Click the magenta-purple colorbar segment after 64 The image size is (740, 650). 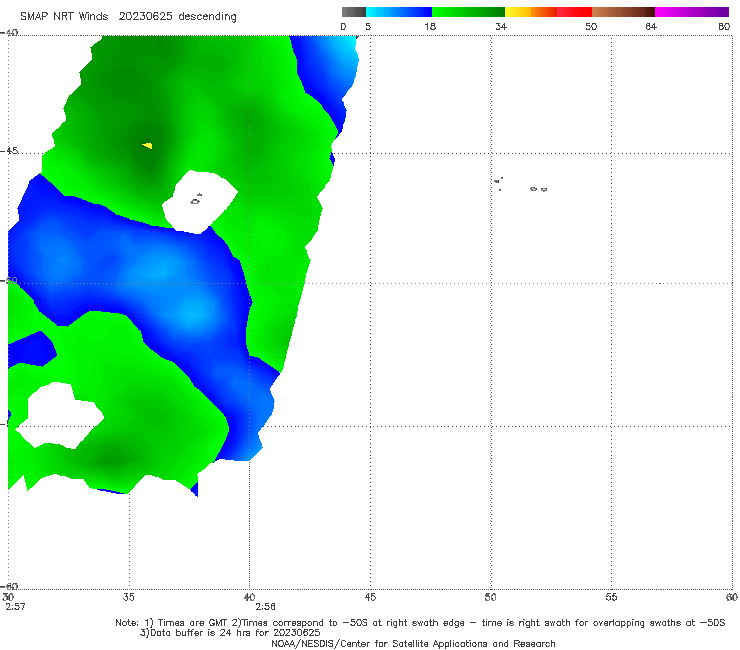point(692,12)
